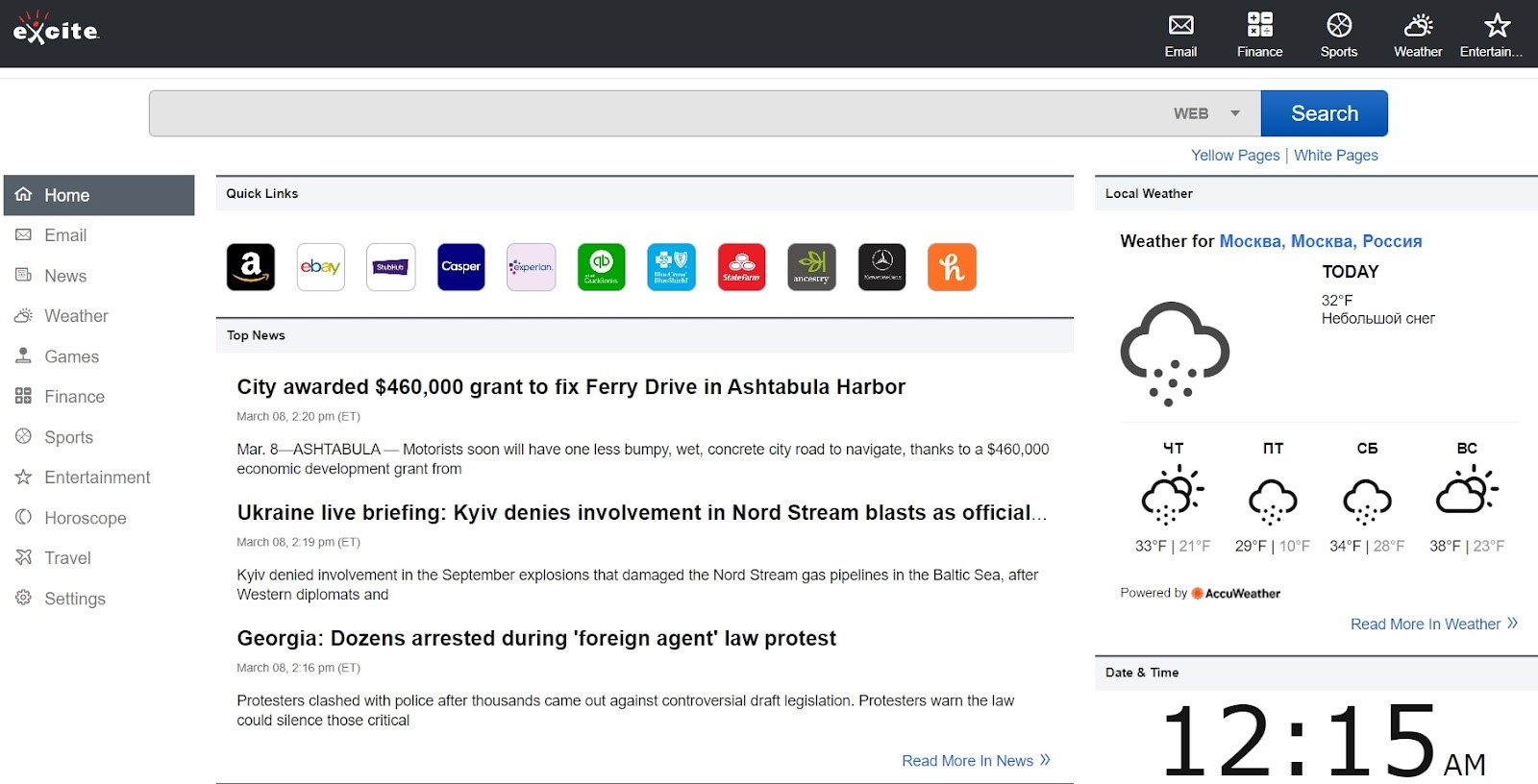Open the QuickBooks quick link

pyautogui.click(x=601, y=267)
